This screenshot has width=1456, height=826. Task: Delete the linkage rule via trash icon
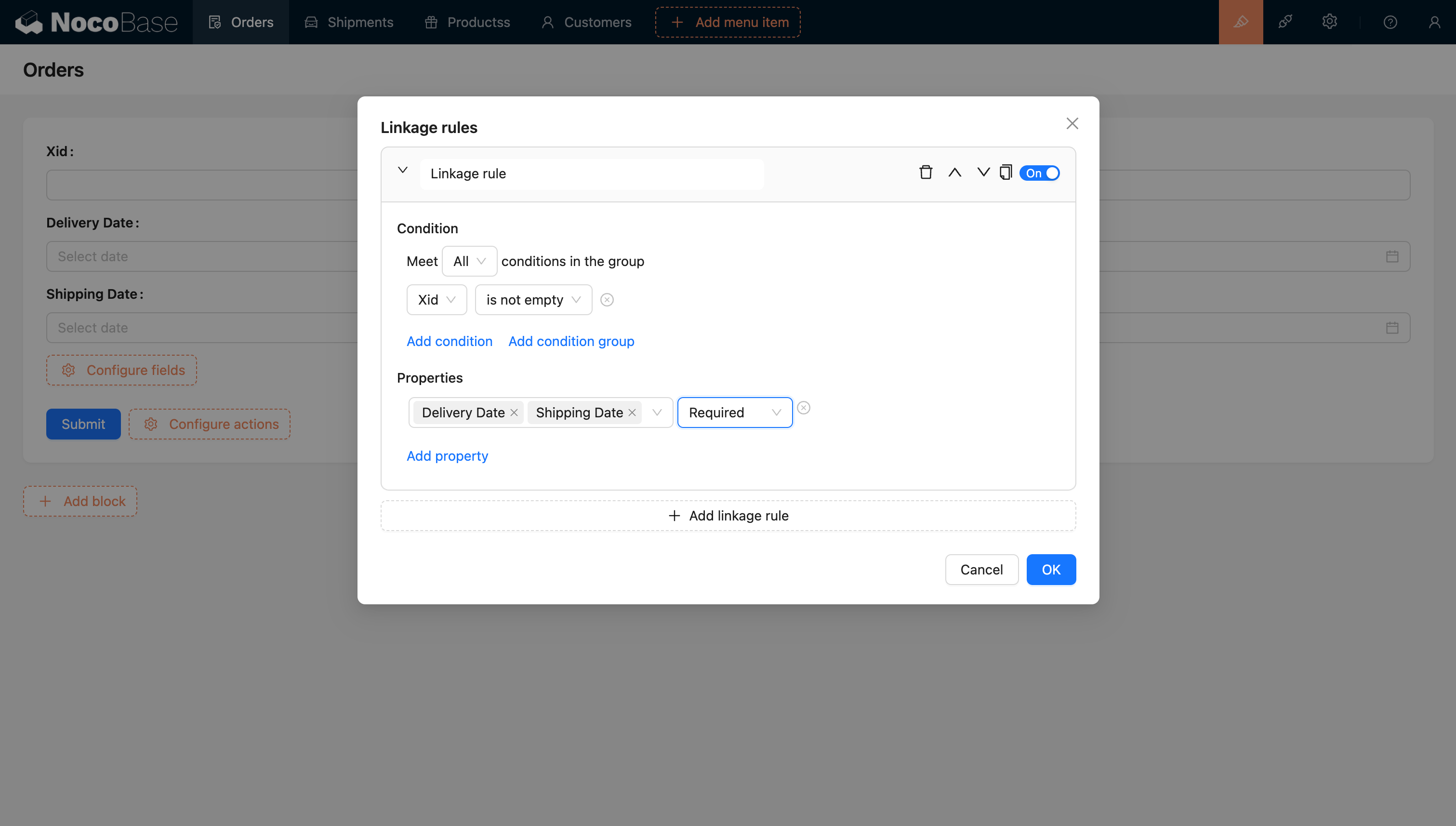point(925,172)
